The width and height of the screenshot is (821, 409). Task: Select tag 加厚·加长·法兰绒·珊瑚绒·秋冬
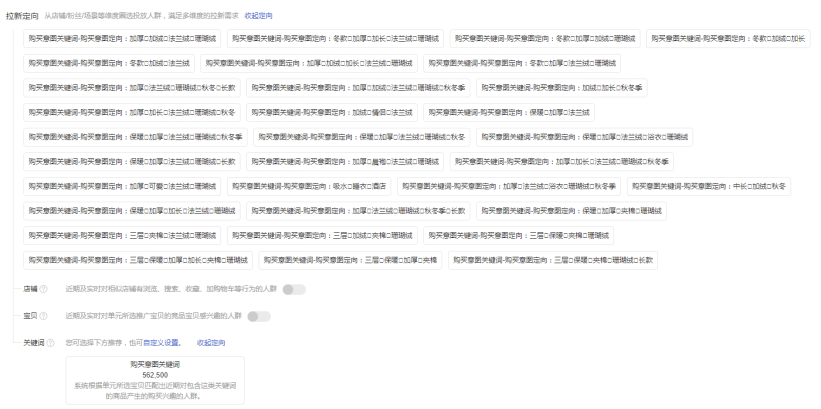click(132, 113)
